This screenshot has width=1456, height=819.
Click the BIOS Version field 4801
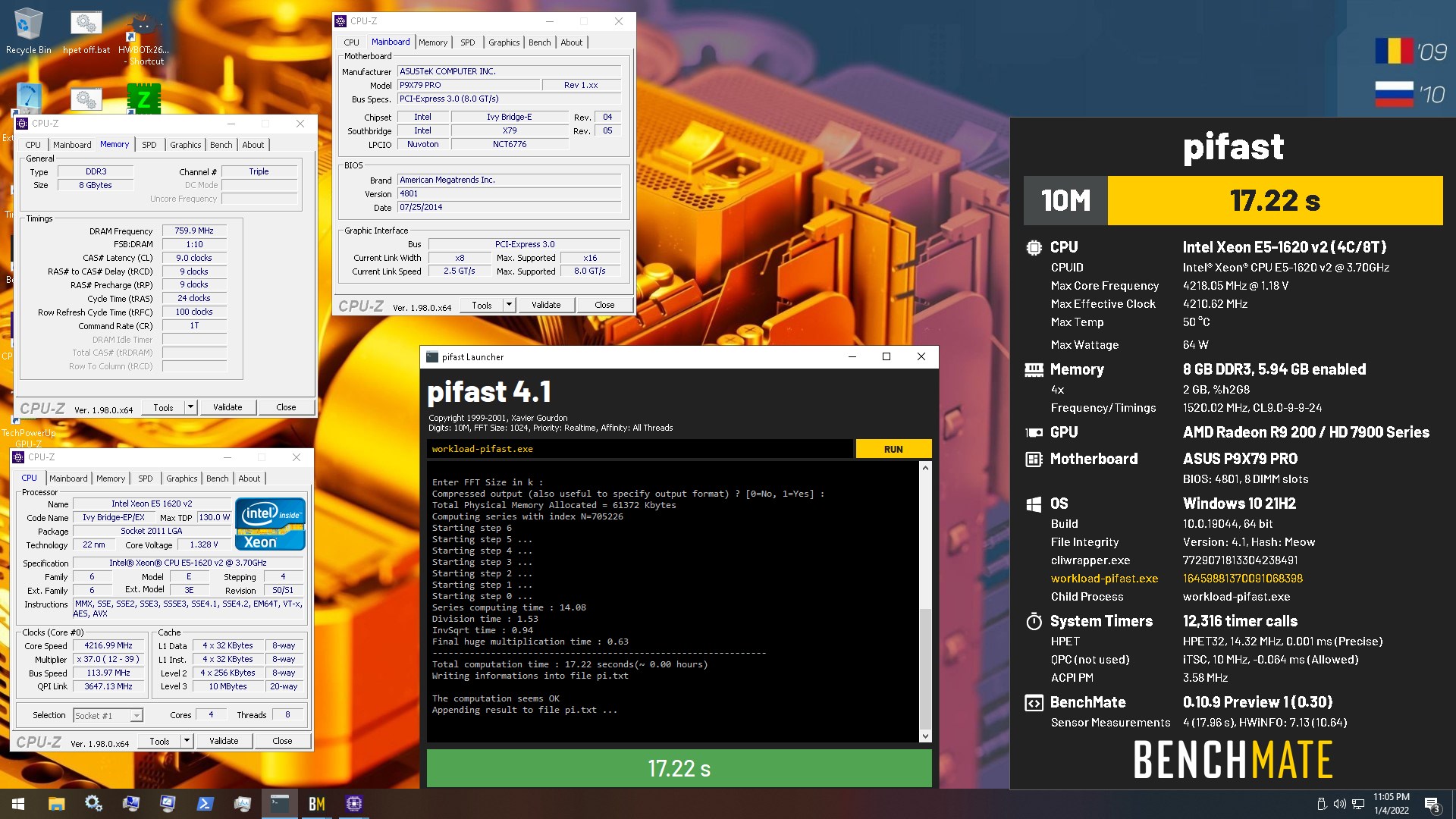(509, 193)
